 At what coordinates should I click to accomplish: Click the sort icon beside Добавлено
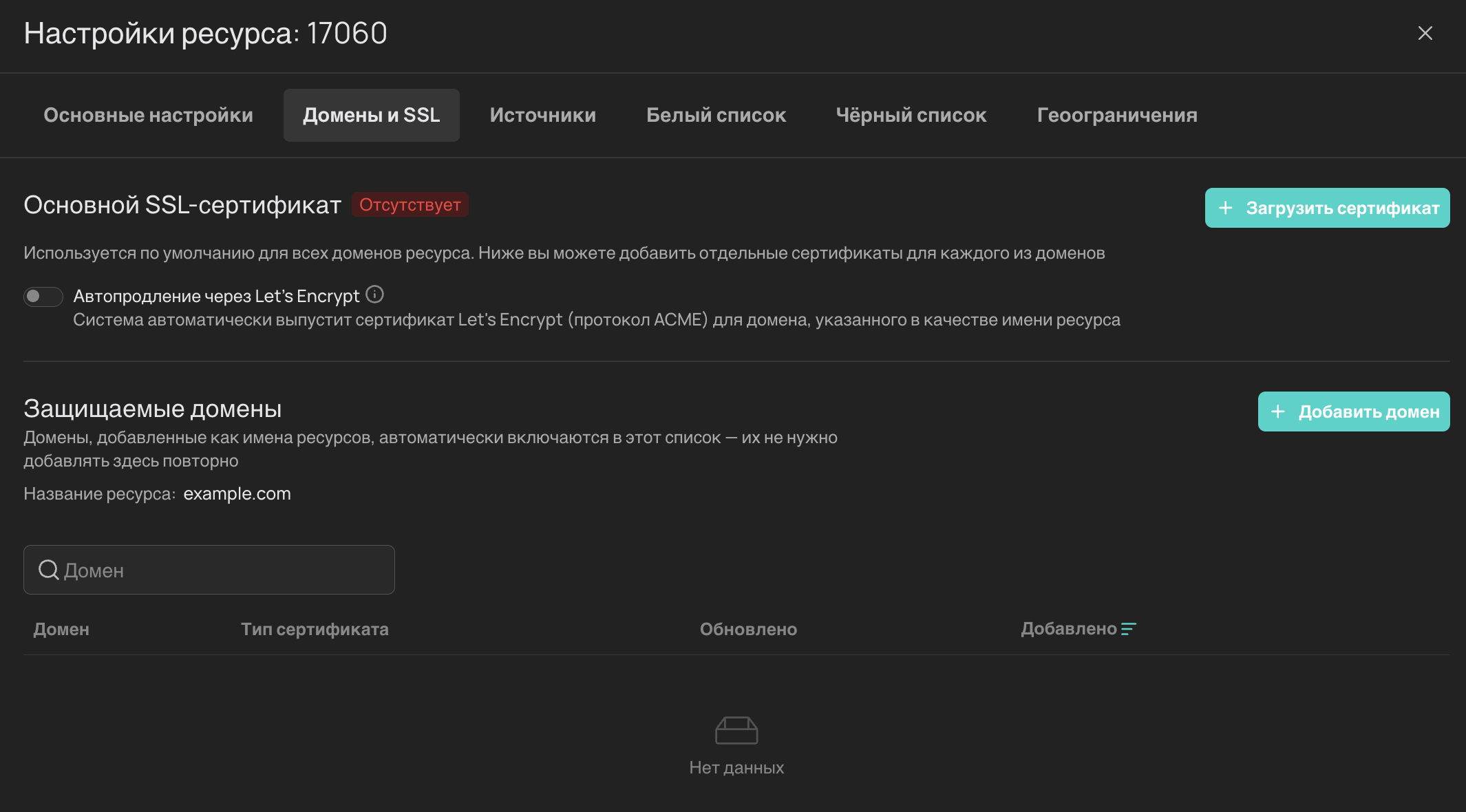pos(1128,629)
